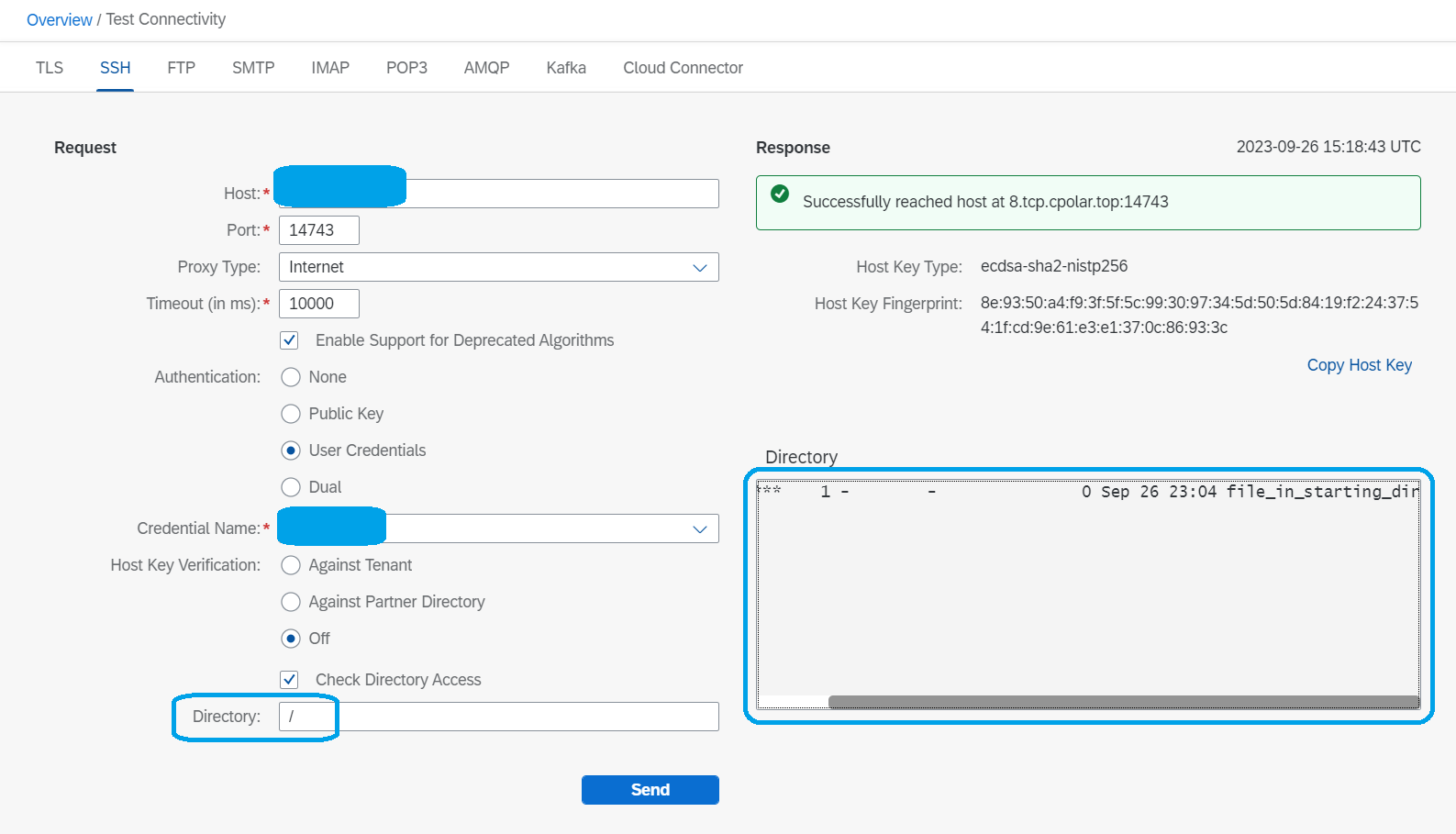Click the Send button
Viewport: 1456px width, 834px height.
coord(650,790)
